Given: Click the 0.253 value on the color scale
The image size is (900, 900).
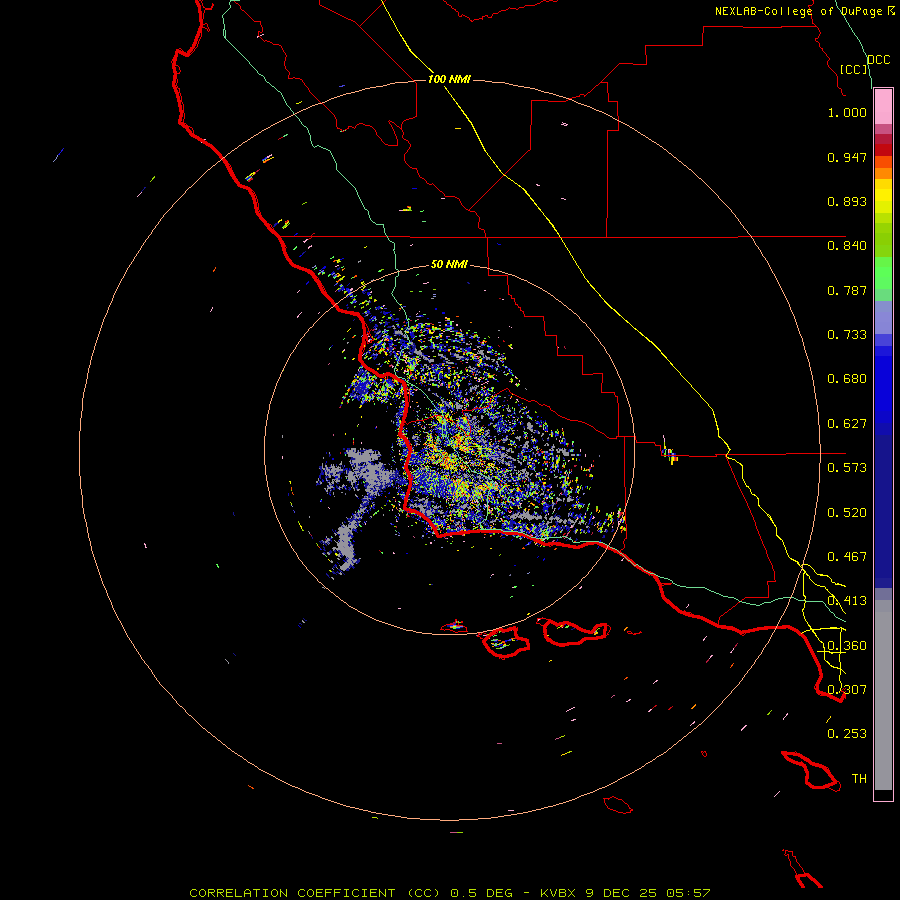Looking at the screenshot, I should (847, 734).
